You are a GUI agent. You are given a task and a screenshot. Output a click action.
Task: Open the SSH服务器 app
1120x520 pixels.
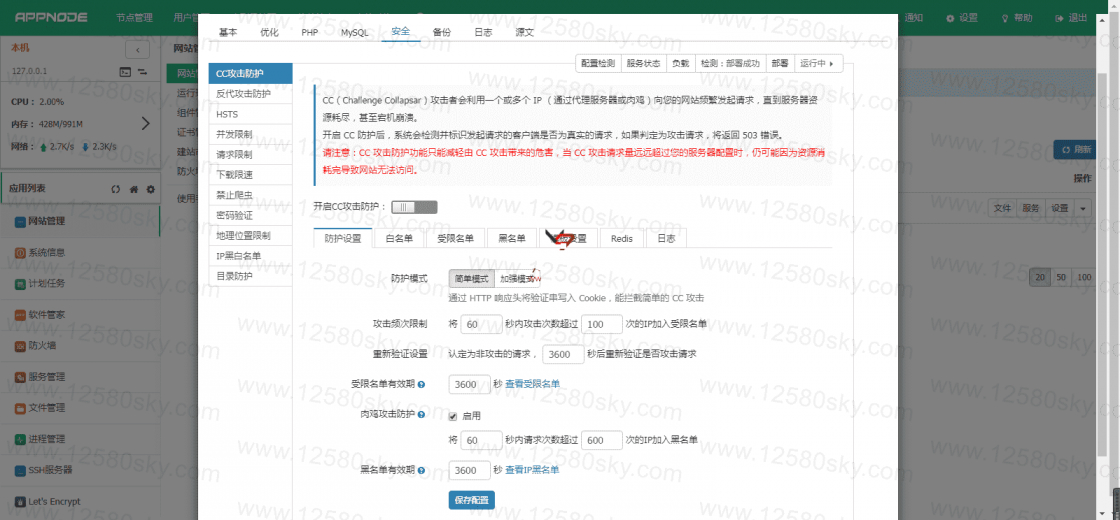(80, 470)
